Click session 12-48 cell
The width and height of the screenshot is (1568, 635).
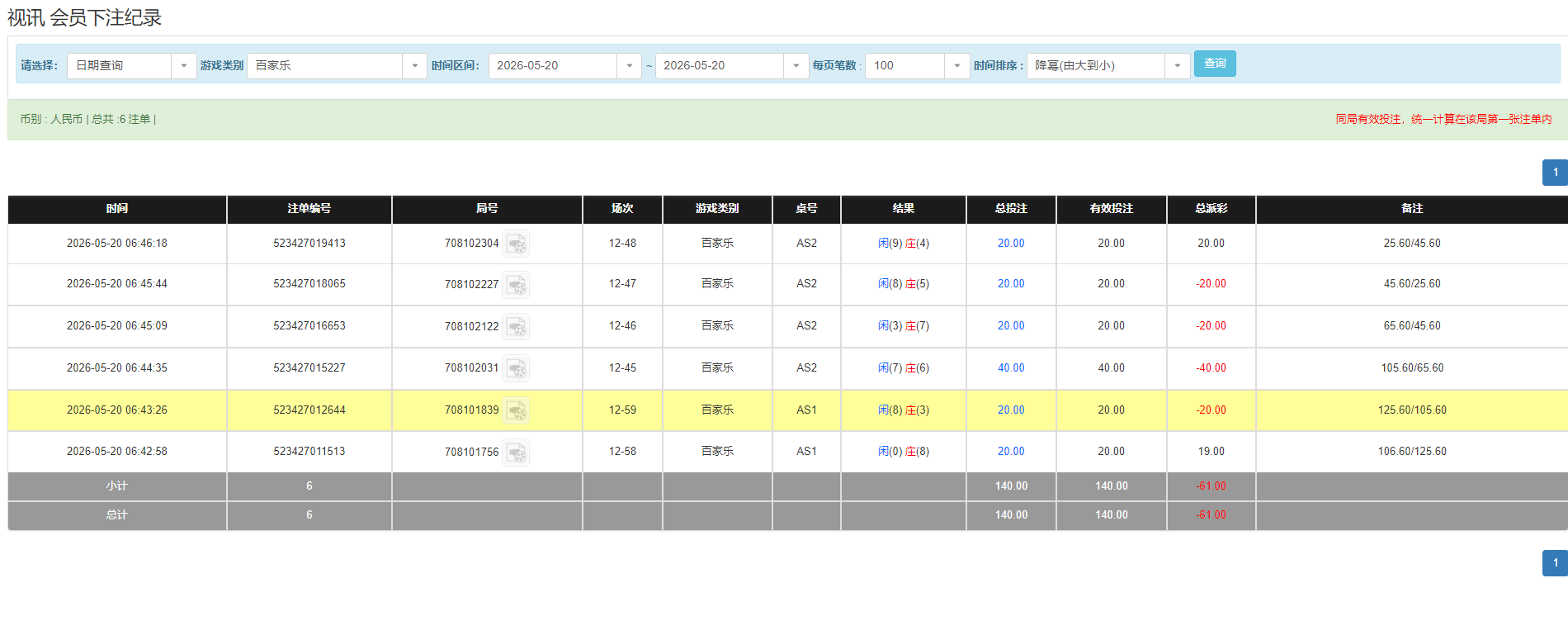point(622,244)
